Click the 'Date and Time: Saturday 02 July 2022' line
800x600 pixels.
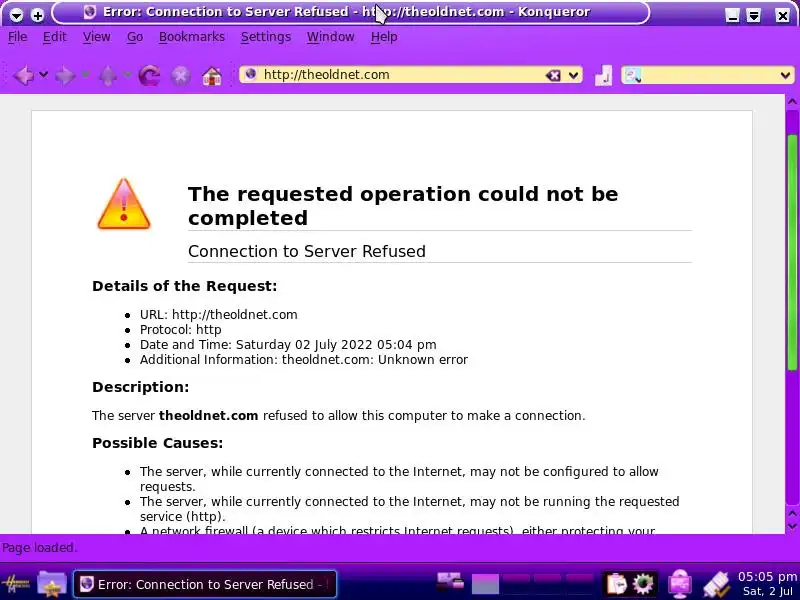(288, 344)
